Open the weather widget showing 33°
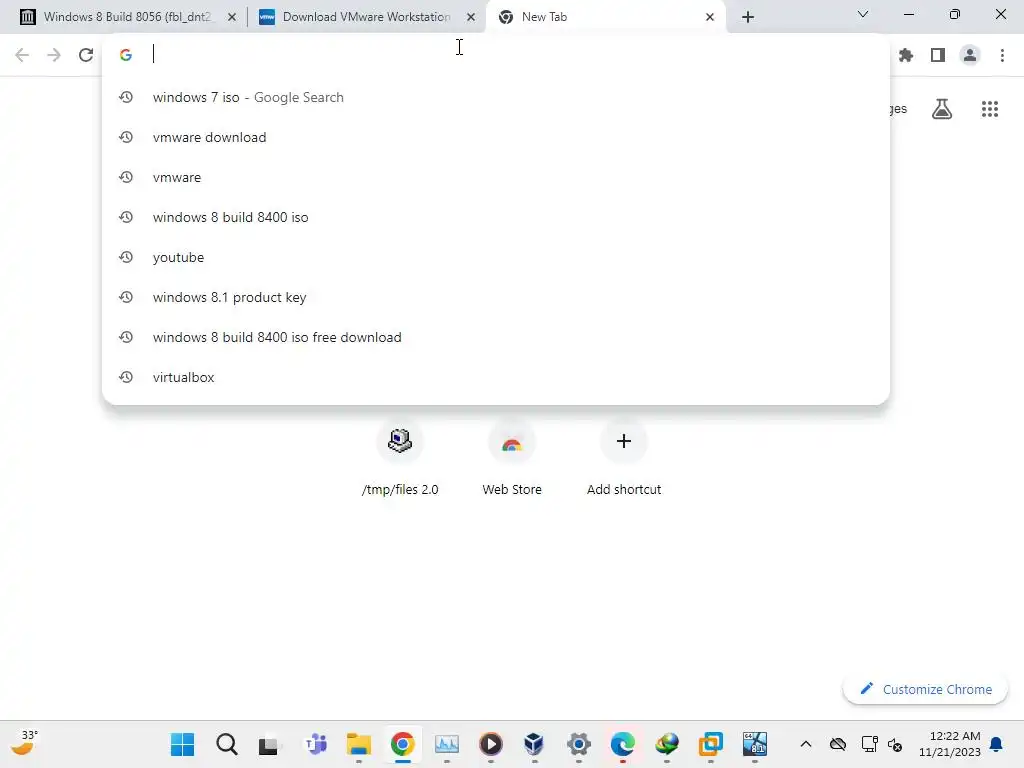This screenshot has height=768, width=1024. pos(25,743)
